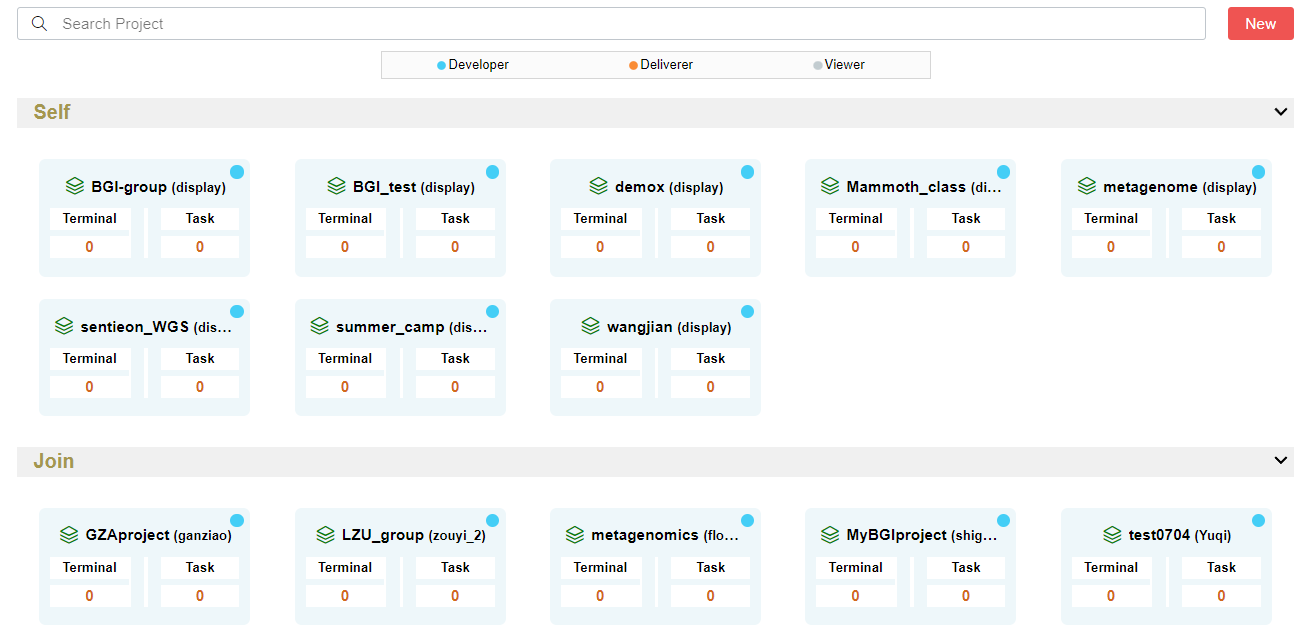Screen dimensions: 1304x641
Task: Click the blue Developer legend dot
Action: pos(441,65)
